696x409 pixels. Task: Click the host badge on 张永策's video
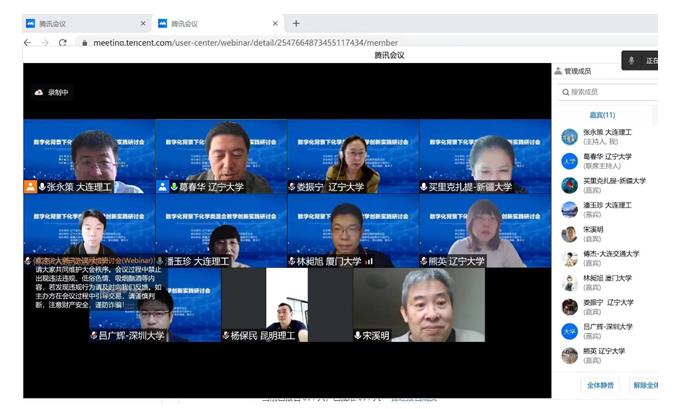31,187
